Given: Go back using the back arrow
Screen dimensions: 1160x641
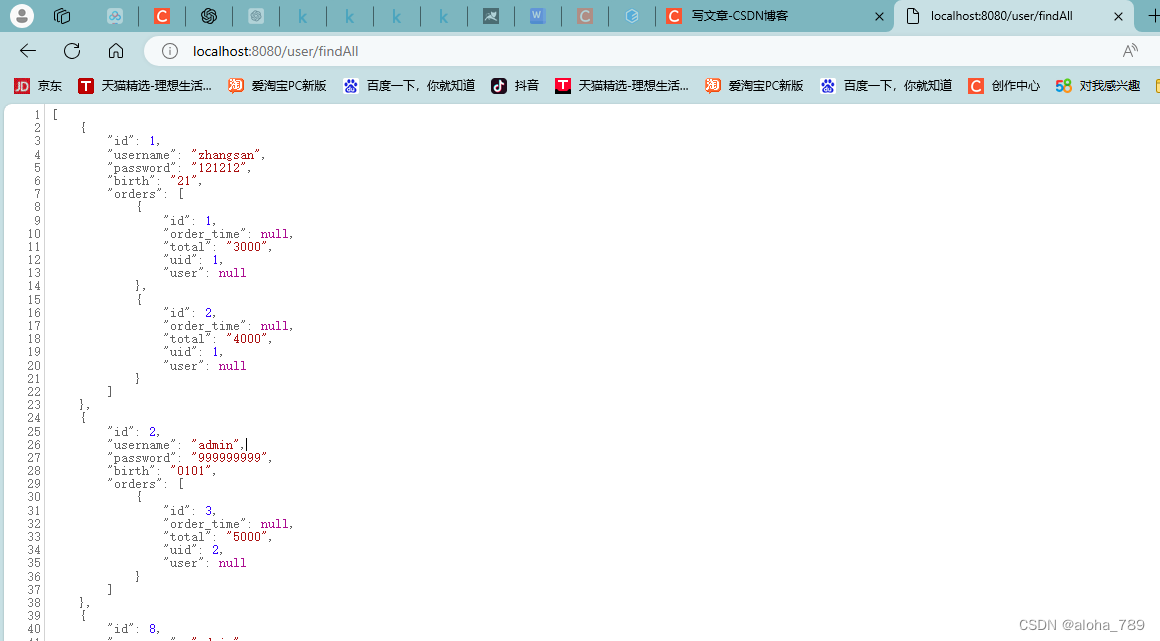Looking at the screenshot, I should click(28, 51).
